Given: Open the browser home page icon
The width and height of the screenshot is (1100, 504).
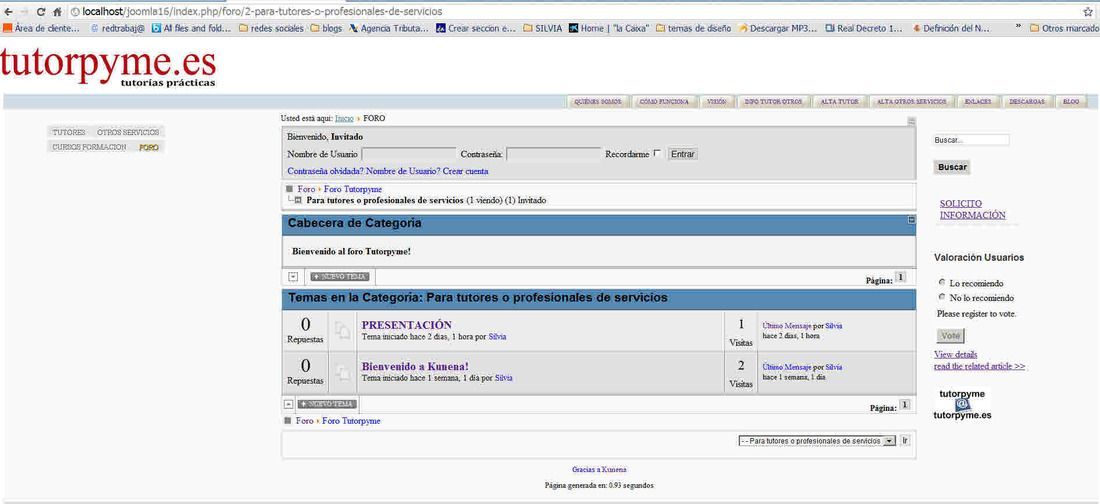Looking at the screenshot, I should point(58,12).
